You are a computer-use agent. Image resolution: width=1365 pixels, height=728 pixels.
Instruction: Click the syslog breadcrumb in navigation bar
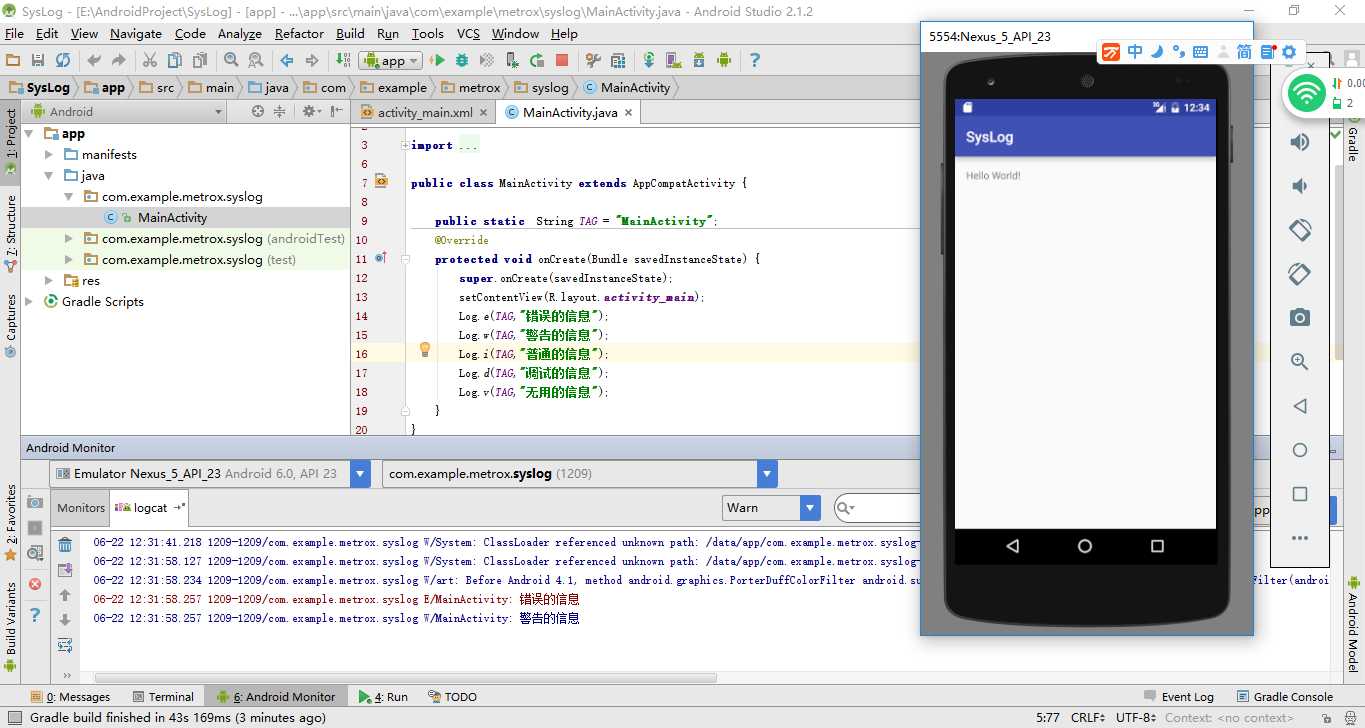pos(541,87)
